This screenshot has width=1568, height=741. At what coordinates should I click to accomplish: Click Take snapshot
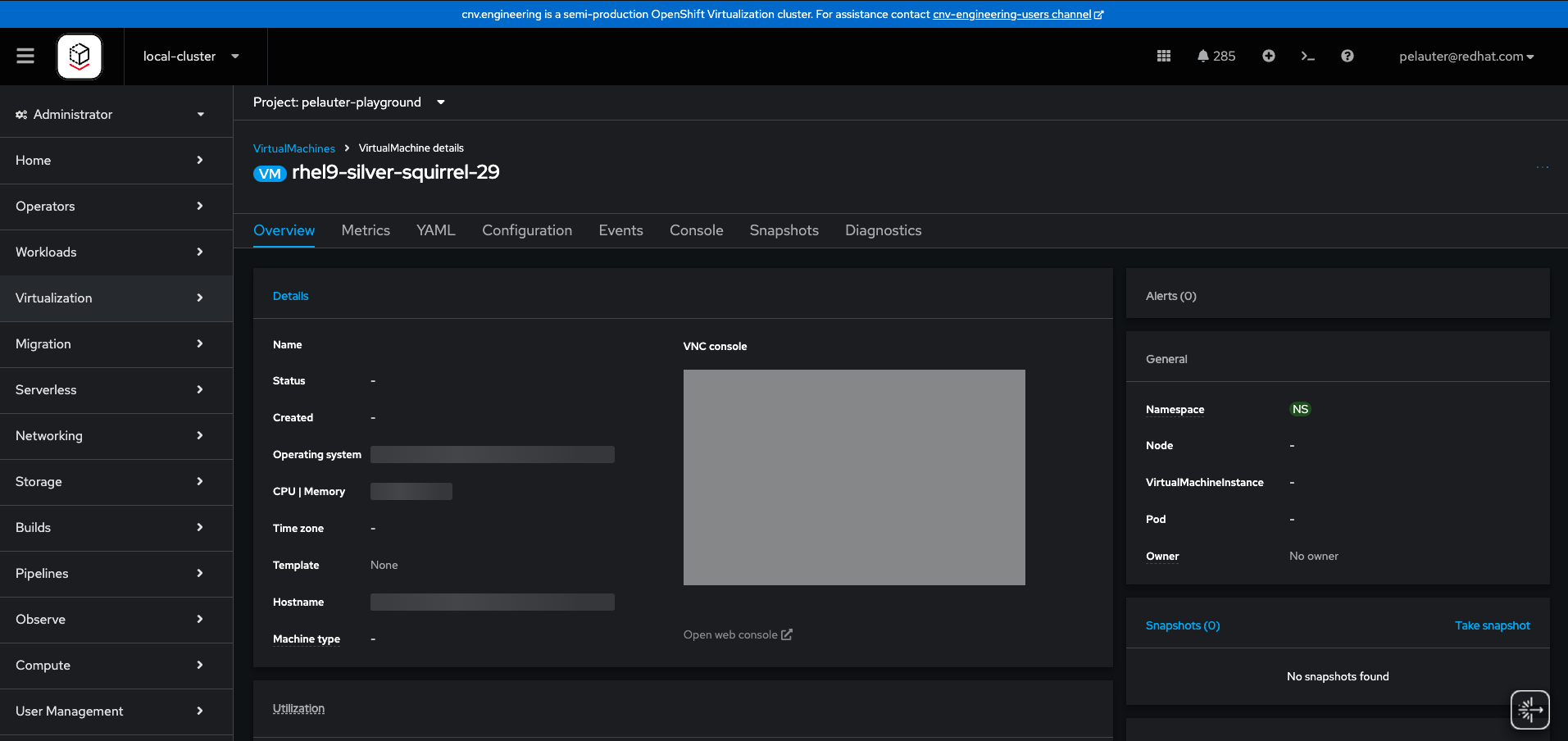1493,625
